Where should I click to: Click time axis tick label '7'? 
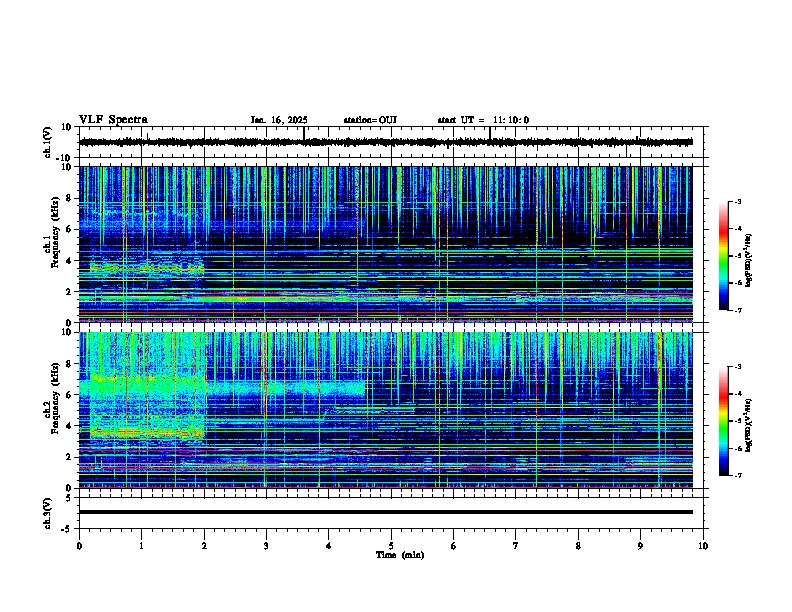516,546
